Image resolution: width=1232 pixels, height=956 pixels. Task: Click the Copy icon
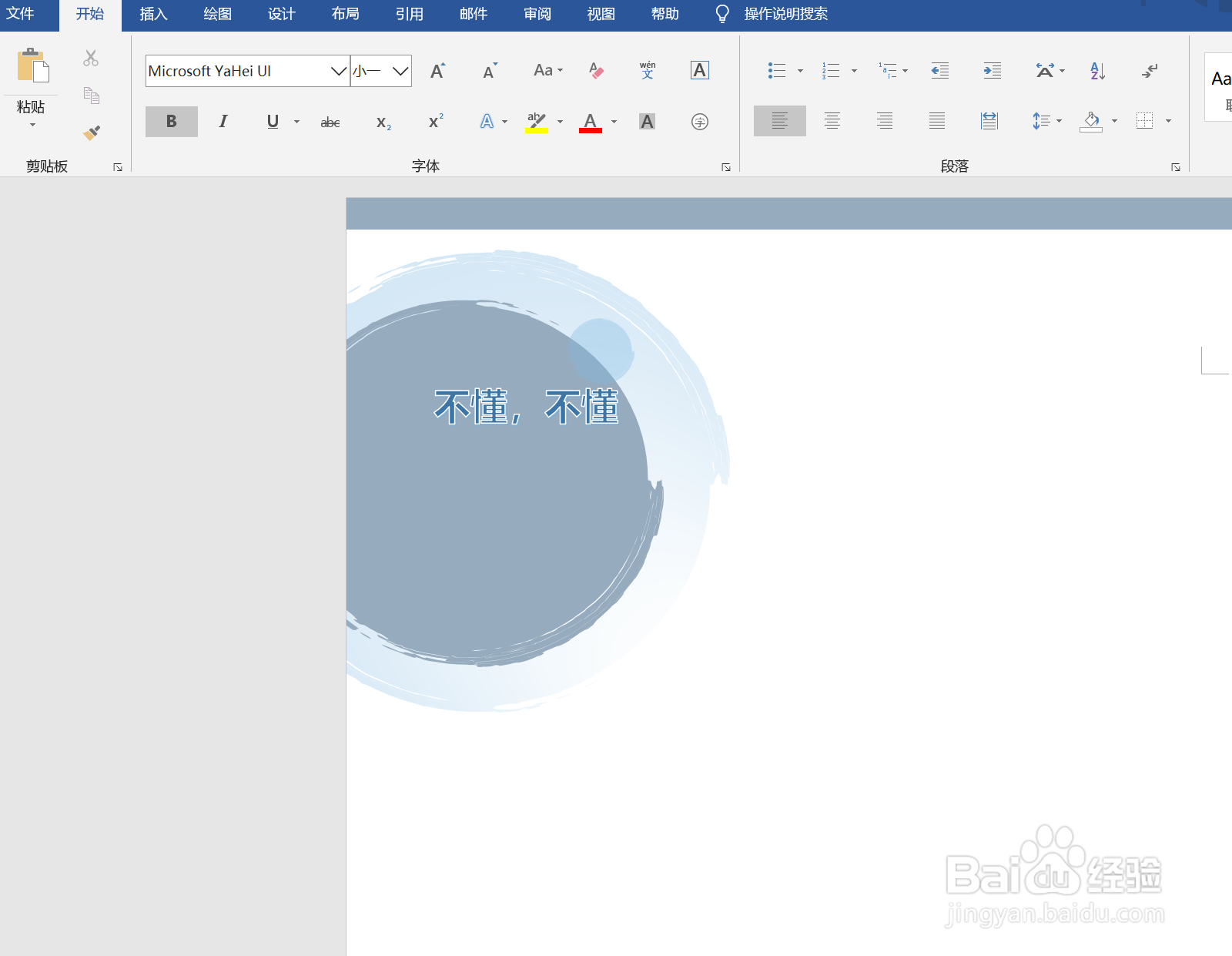(x=91, y=96)
